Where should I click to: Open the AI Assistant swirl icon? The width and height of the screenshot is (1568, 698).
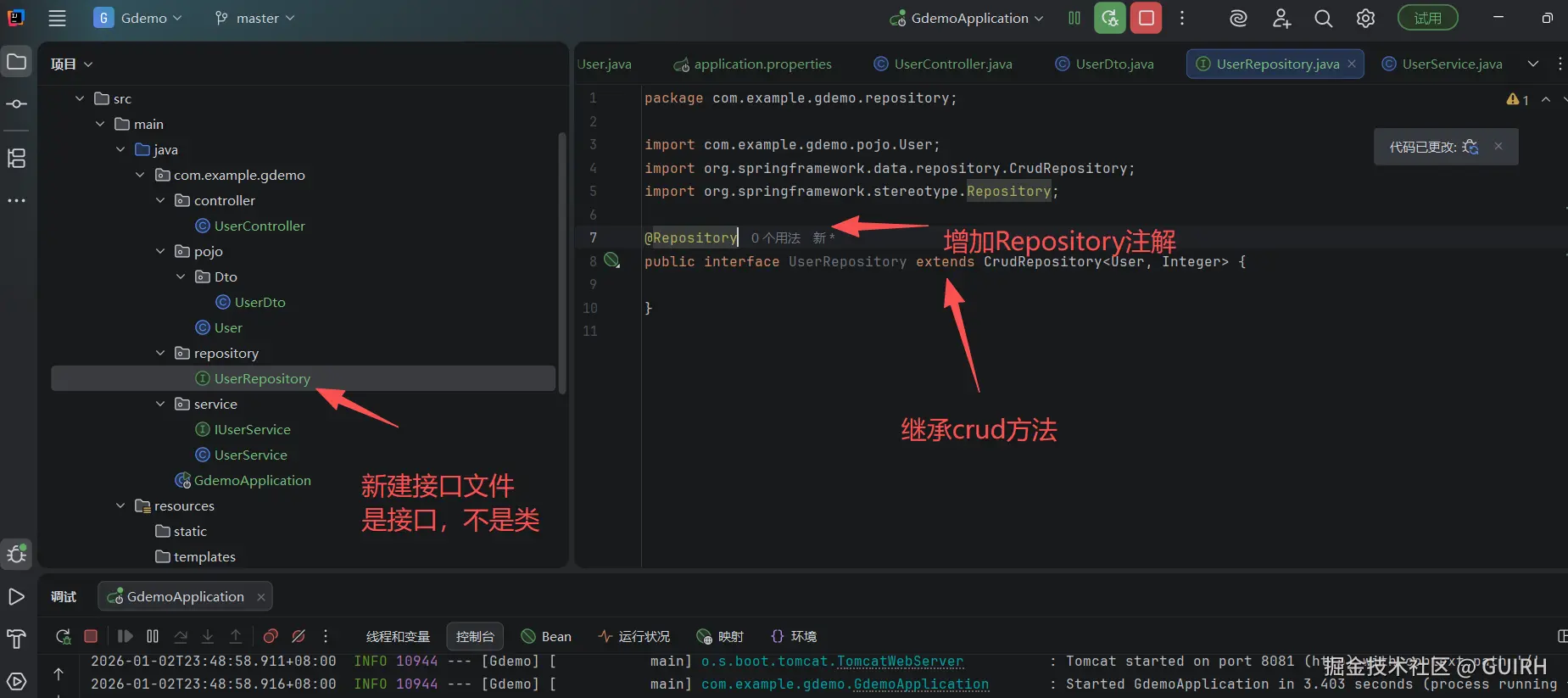pyautogui.click(x=1238, y=18)
